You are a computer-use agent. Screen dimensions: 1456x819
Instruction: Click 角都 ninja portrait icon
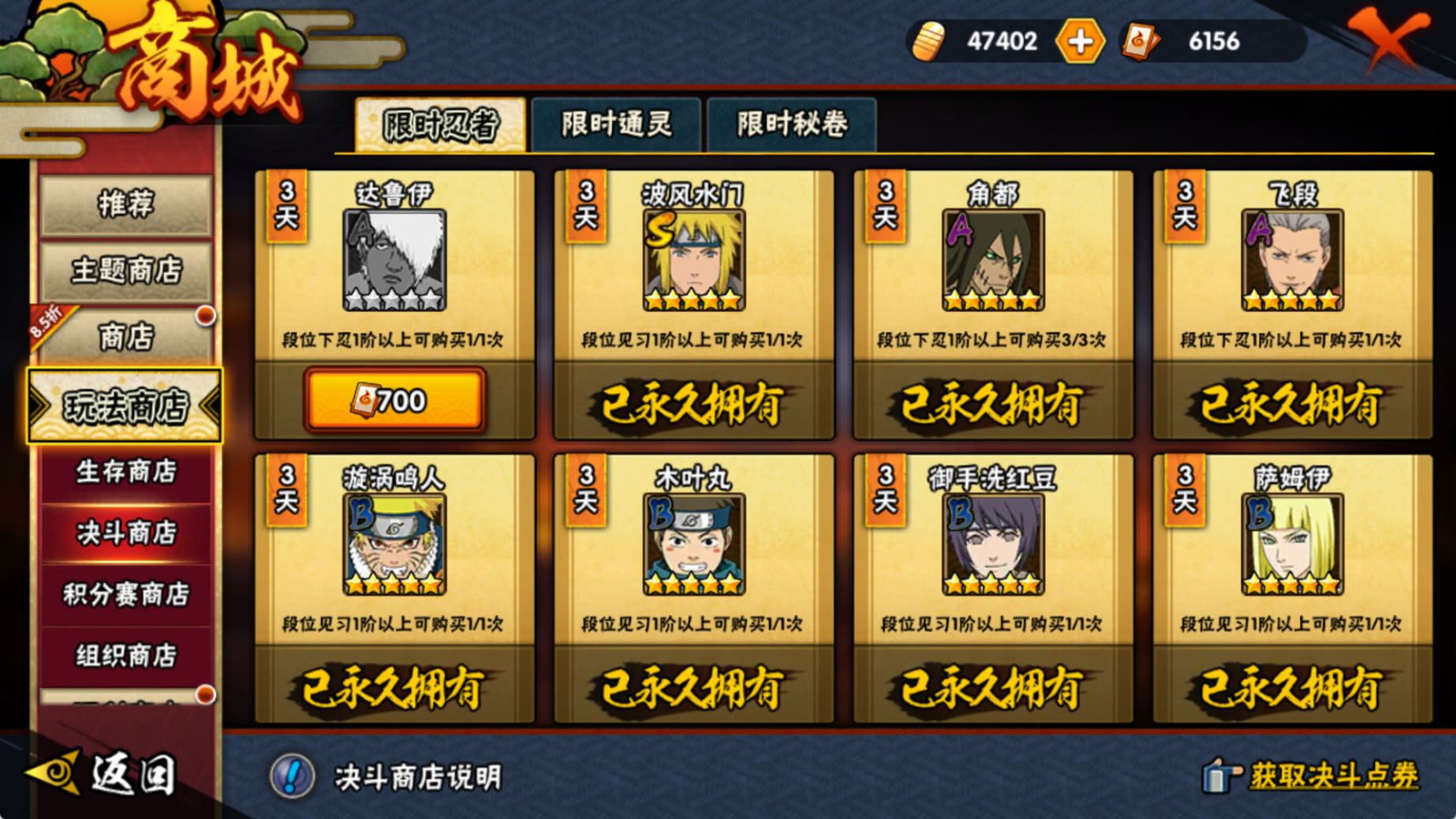tap(993, 260)
